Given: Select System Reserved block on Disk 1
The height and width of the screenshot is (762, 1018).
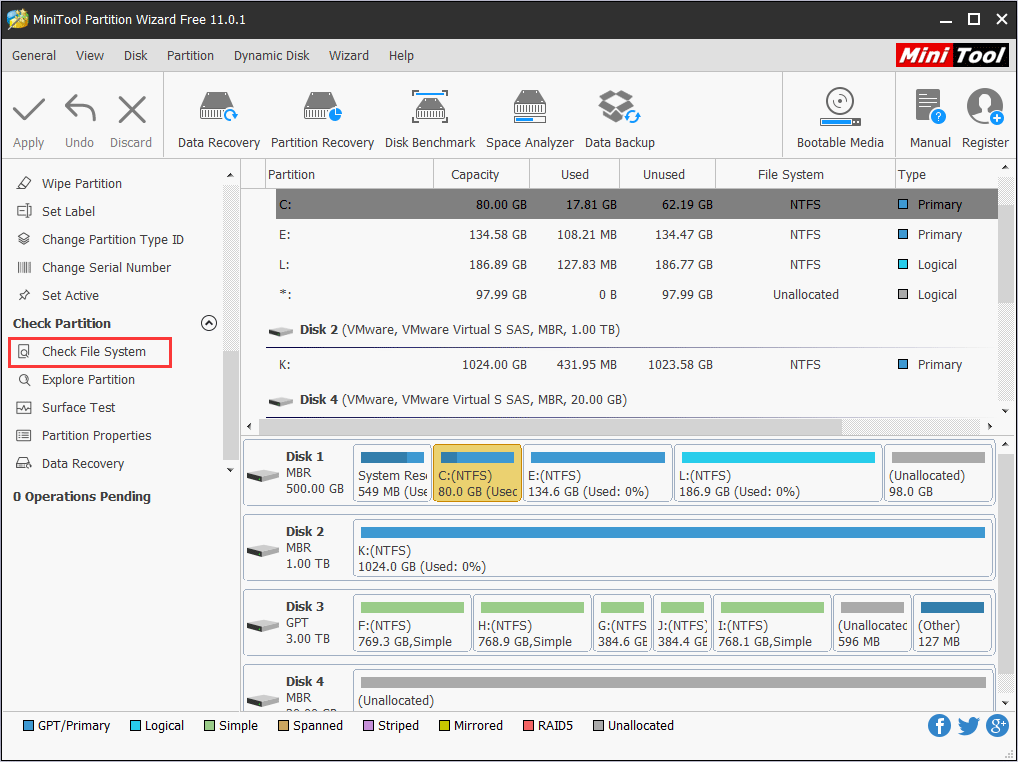Looking at the screenshot, I should [x=392, y=473].
